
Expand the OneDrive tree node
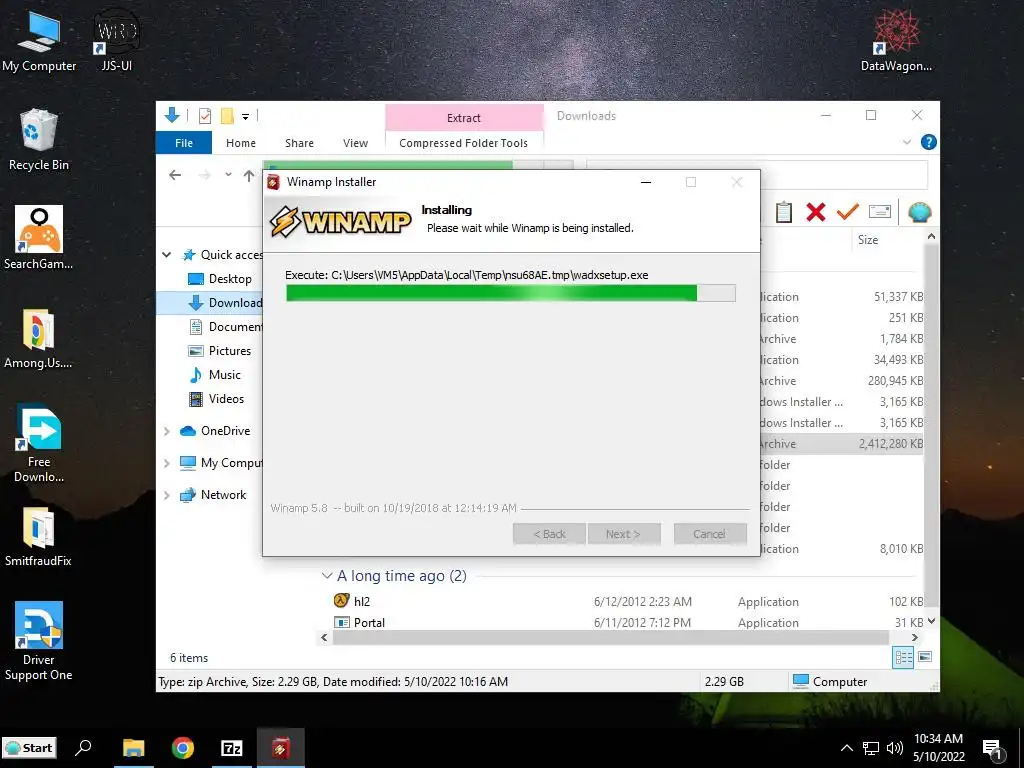[x=167, y=431]
